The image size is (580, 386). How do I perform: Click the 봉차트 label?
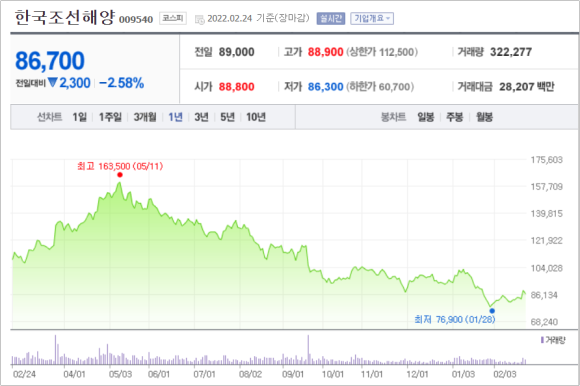coord(394,117)
